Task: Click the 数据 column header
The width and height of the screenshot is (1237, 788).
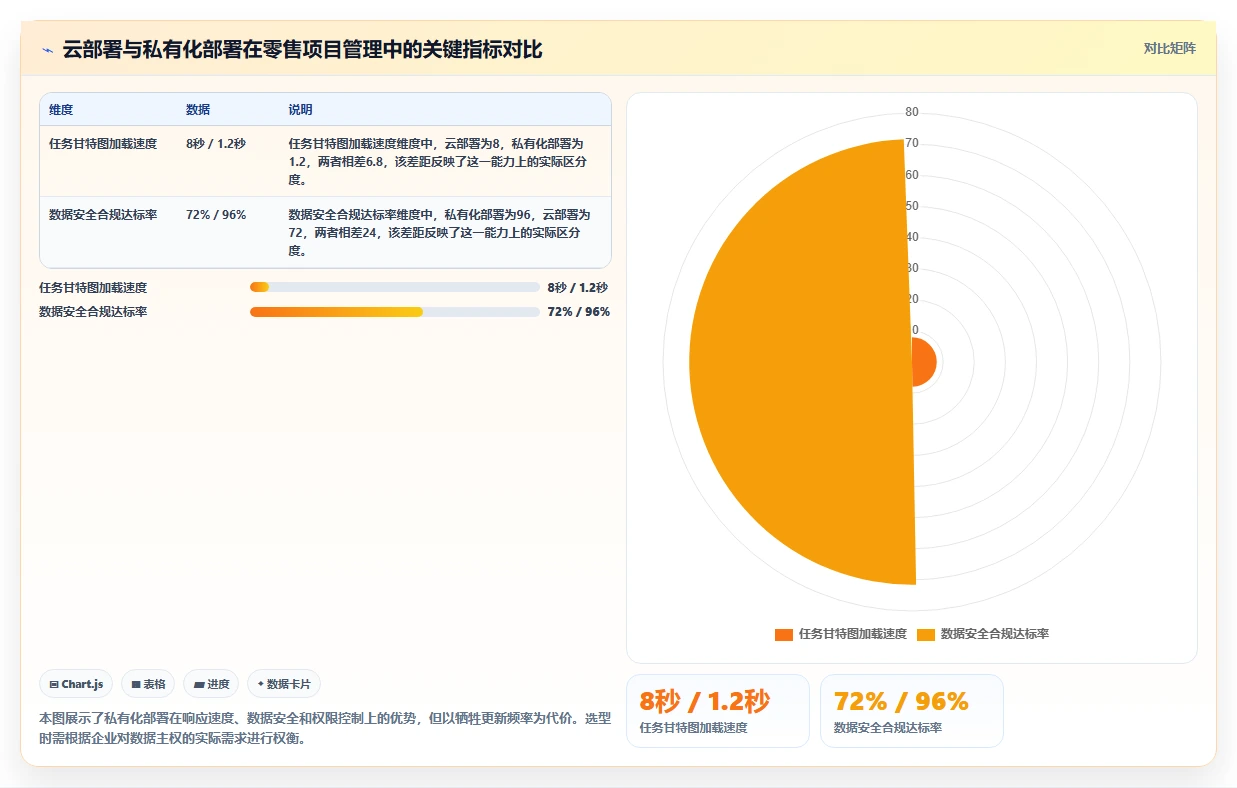Action: tap(198, 110)
